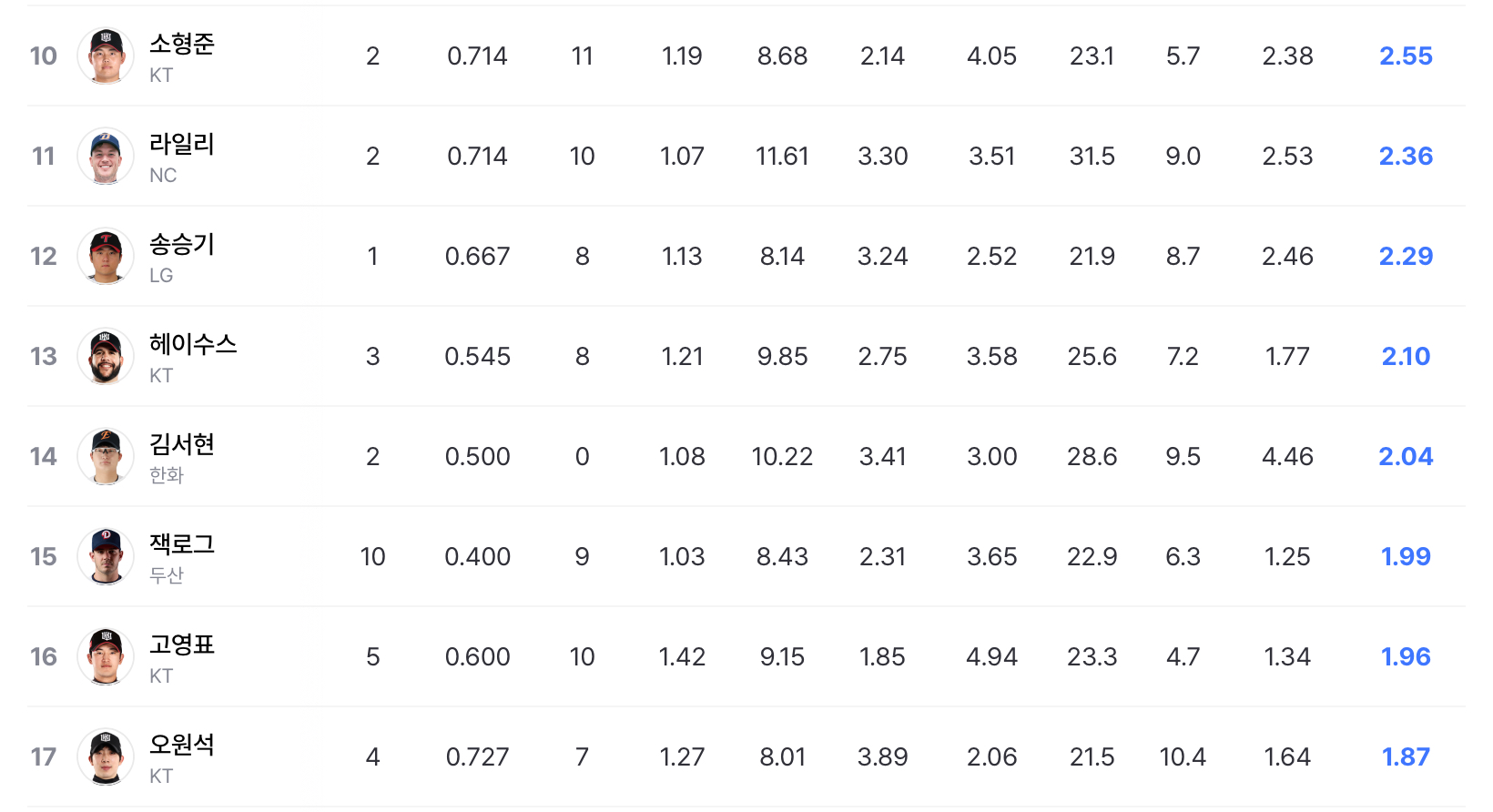Click the 두산 team label under 잭로그
Screen dimensions: 1493x812
tap(167, 575)
